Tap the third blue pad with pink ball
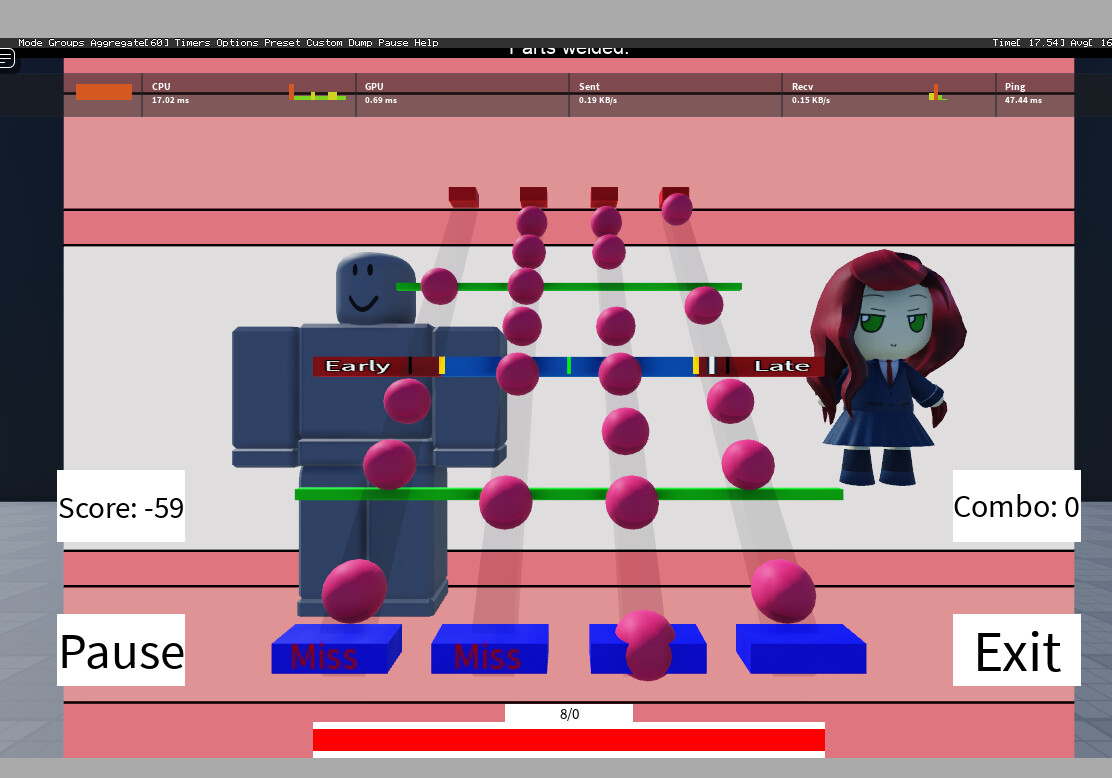 (647, 652)
